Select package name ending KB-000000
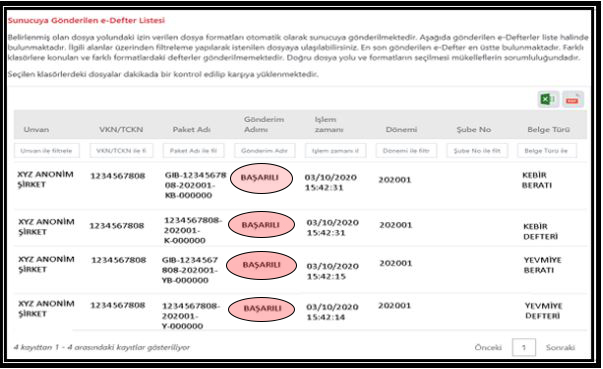 (x=195, y=185)
